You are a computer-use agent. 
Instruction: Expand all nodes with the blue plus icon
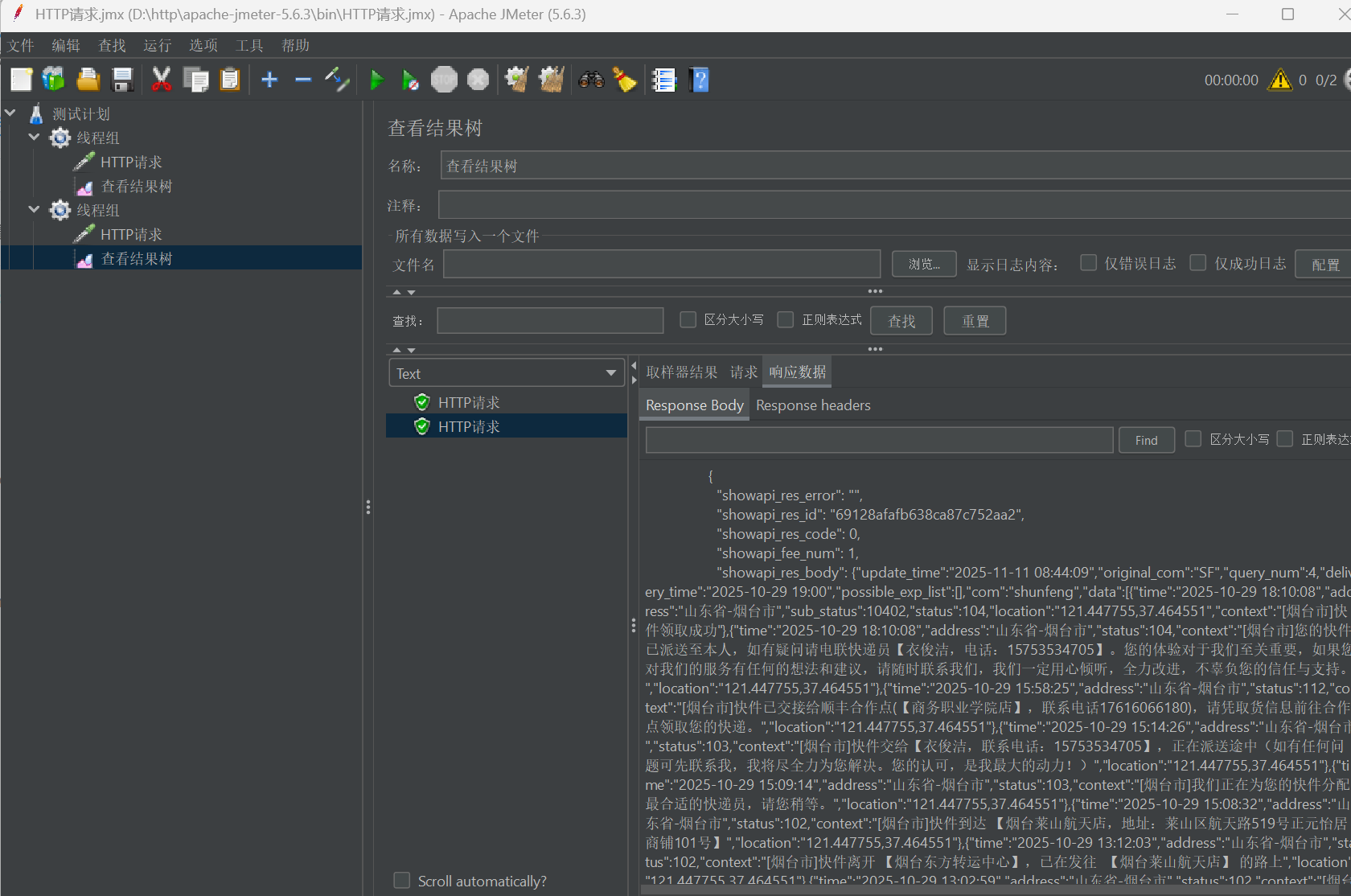[x=269, y=80]
